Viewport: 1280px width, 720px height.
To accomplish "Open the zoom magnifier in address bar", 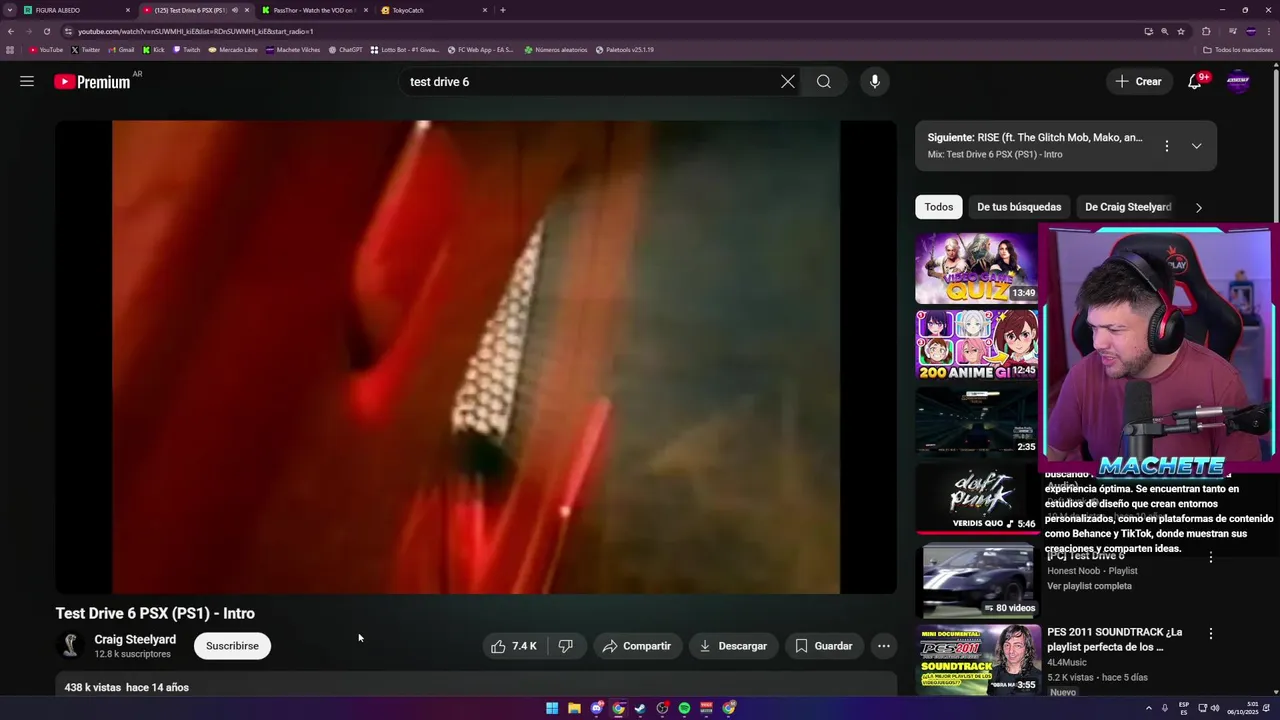I will point(1164,31).
